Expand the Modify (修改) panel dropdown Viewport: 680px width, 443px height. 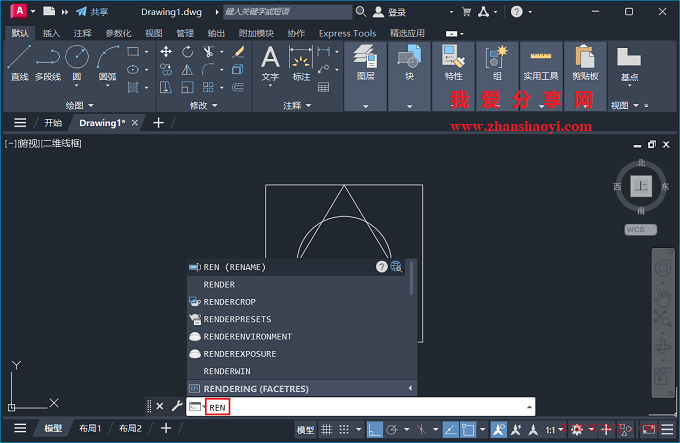203,105
